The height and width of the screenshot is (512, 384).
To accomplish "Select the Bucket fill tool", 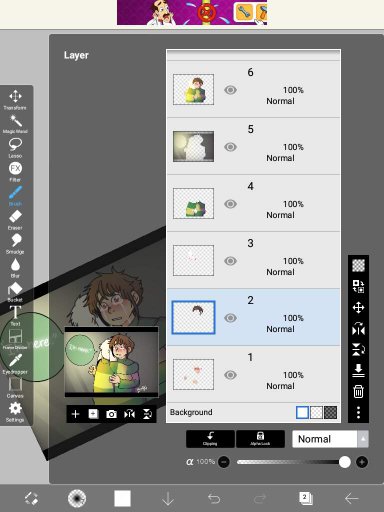I will 15,292.
